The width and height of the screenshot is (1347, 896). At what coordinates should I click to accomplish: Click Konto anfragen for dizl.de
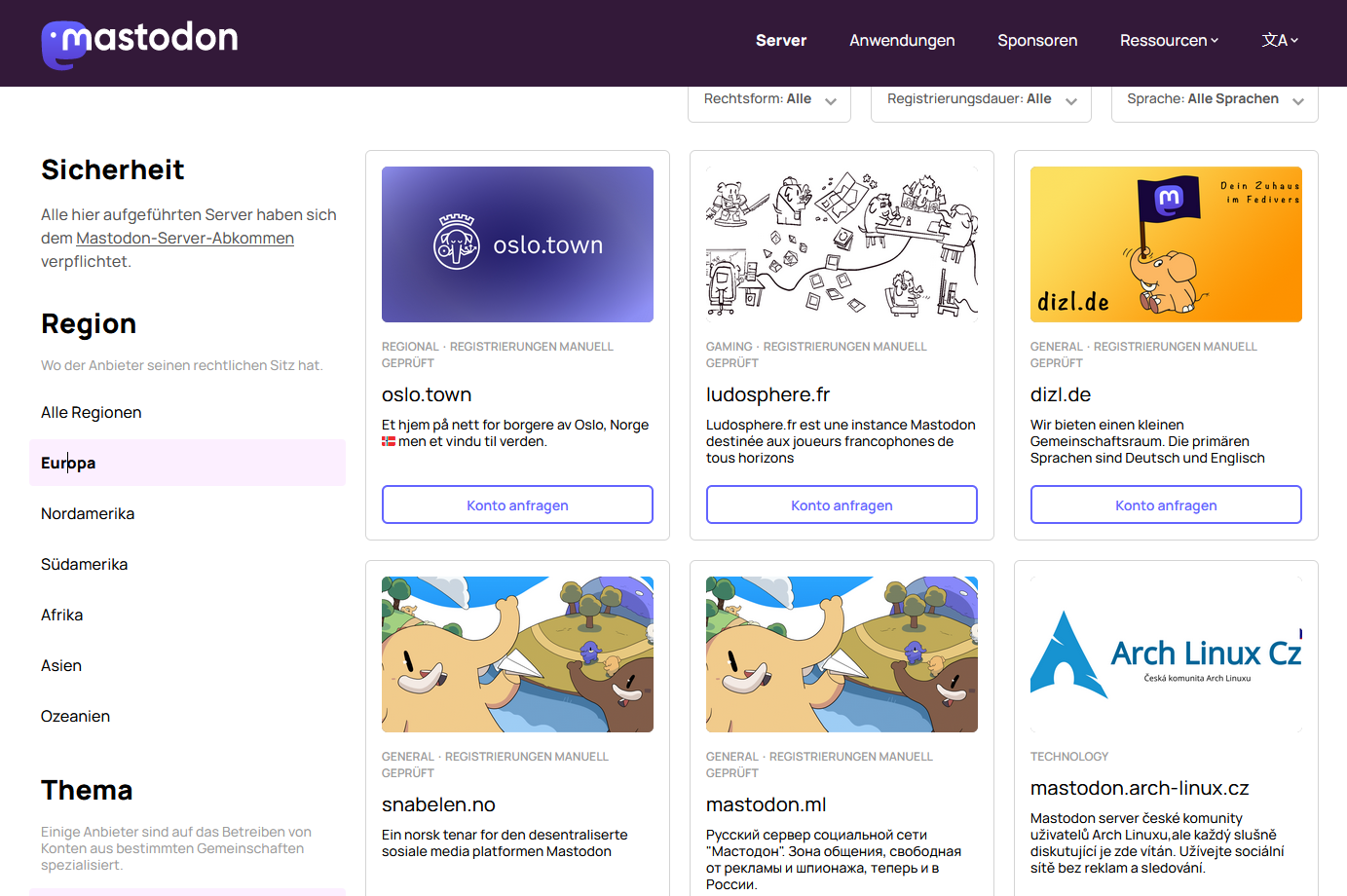click(x=1166, y=504)
